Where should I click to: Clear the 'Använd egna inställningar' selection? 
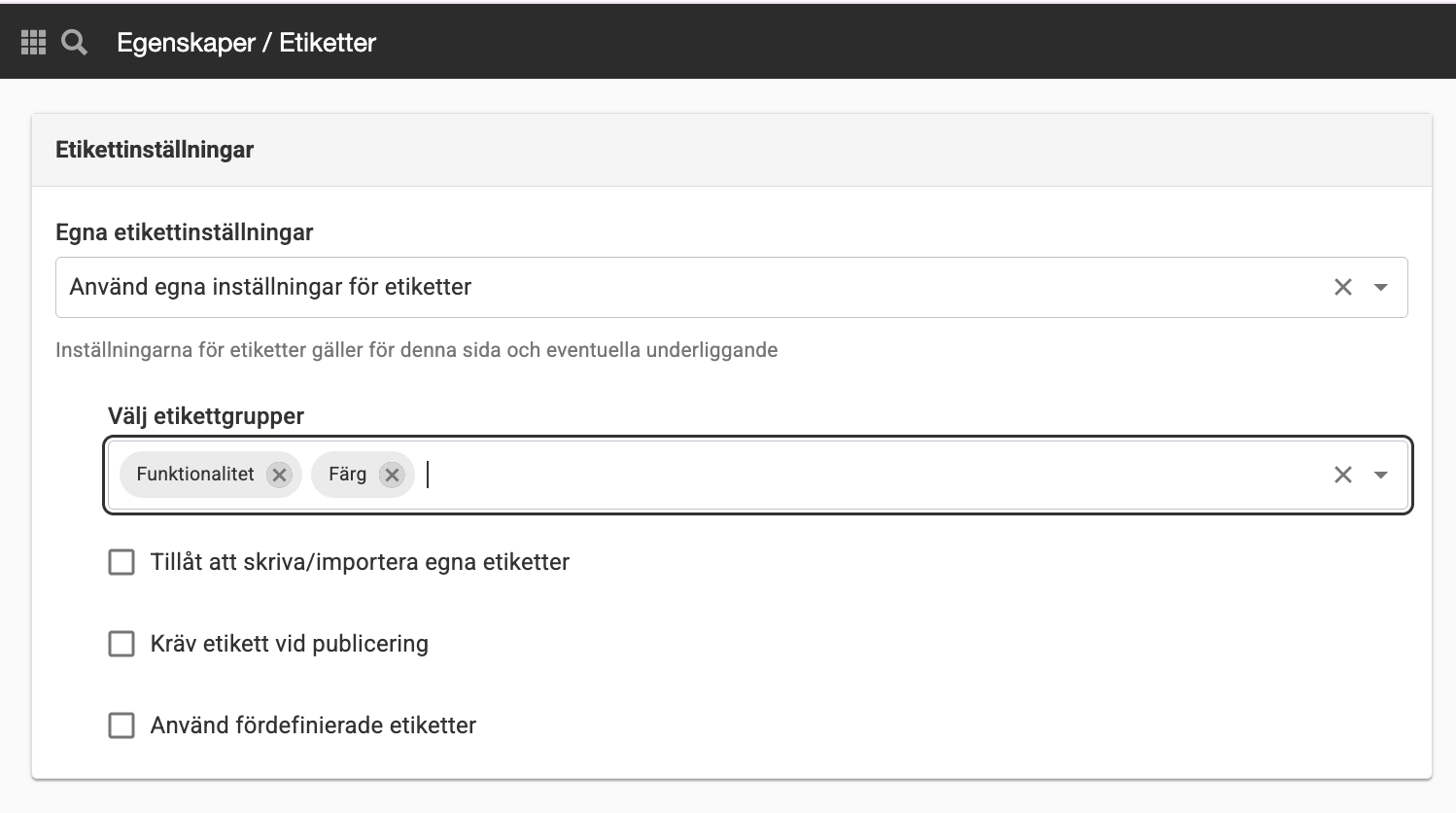(x=1343, y=287)
